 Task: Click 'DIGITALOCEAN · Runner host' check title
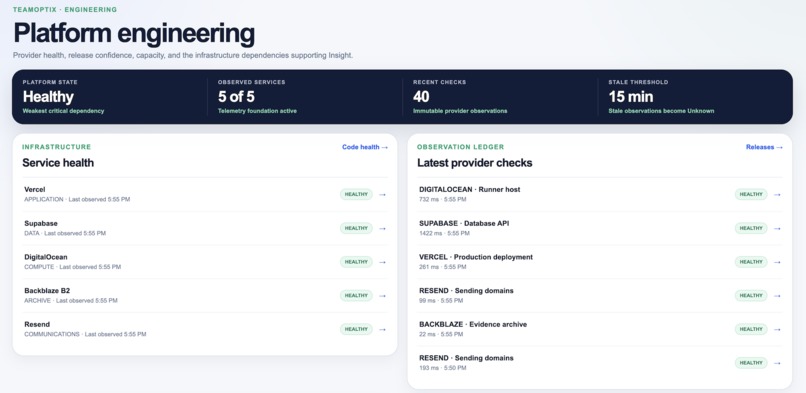tap(469, 190)
